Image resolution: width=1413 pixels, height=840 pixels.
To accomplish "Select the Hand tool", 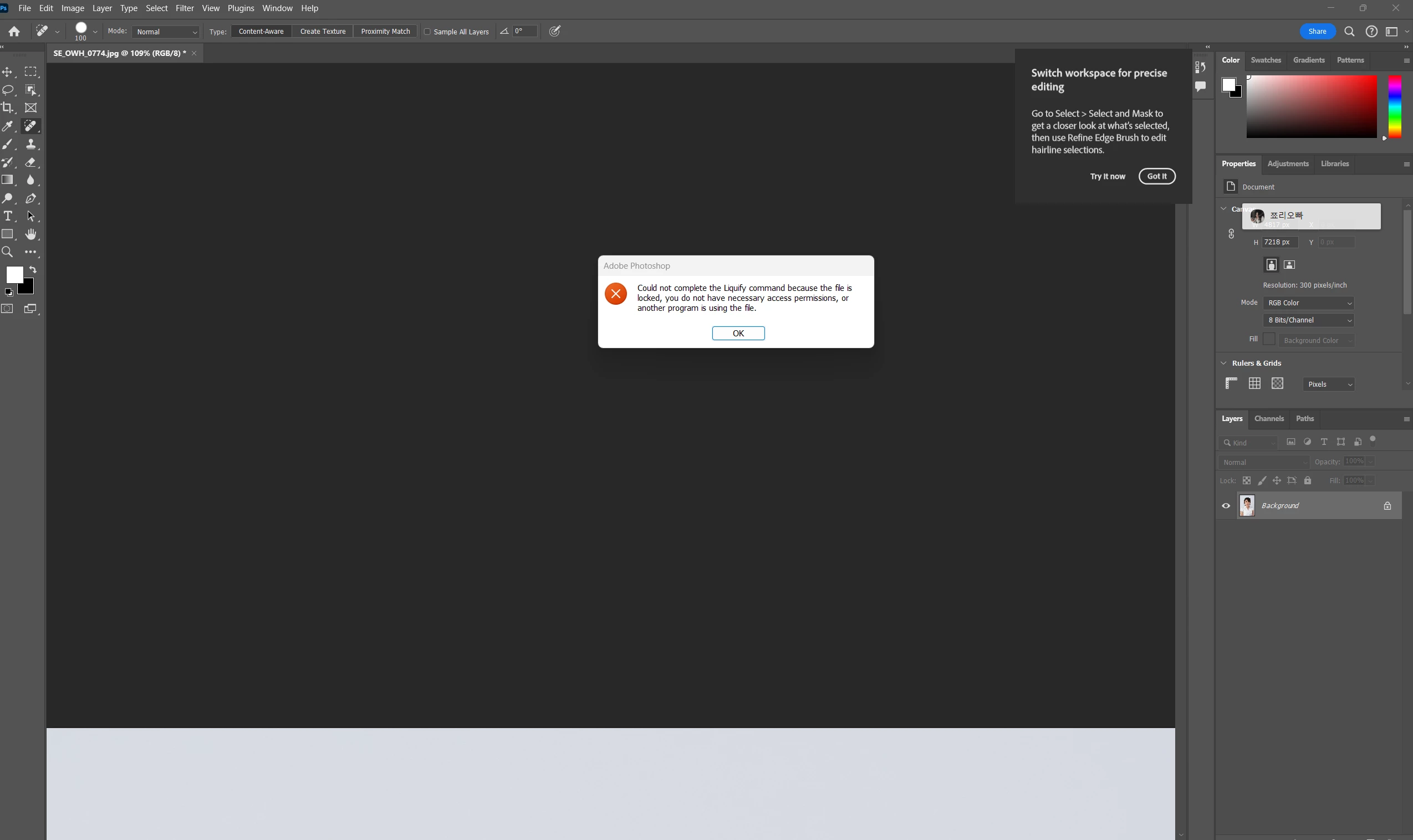I will [30, 234].
